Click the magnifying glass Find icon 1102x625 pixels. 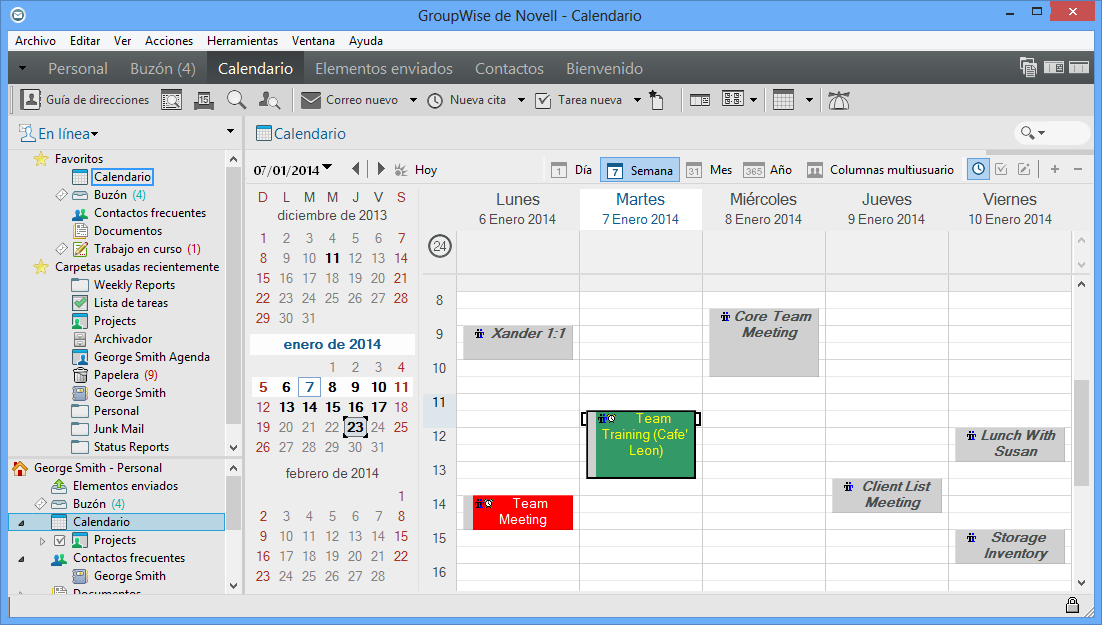click(x=236, y=101)
